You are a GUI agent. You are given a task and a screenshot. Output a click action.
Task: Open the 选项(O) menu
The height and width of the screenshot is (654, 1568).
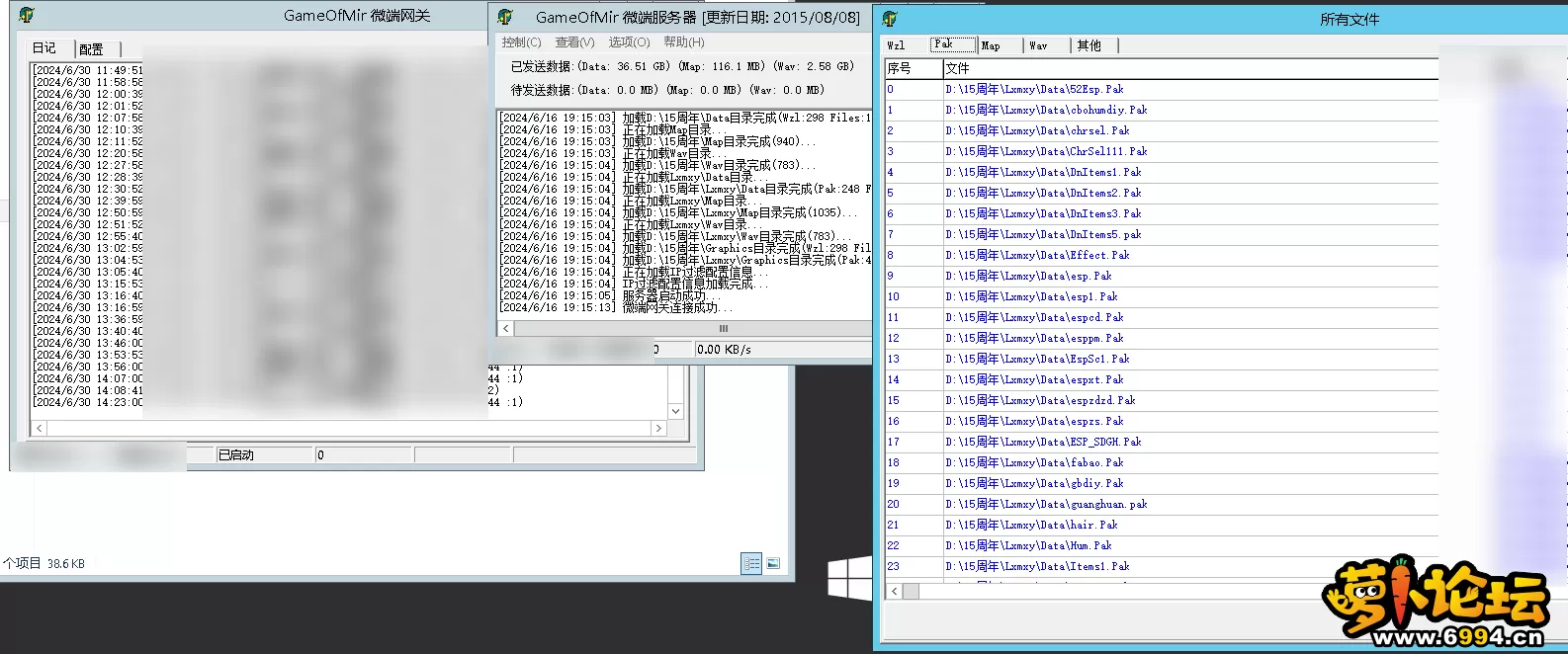(x=629, y=42)
